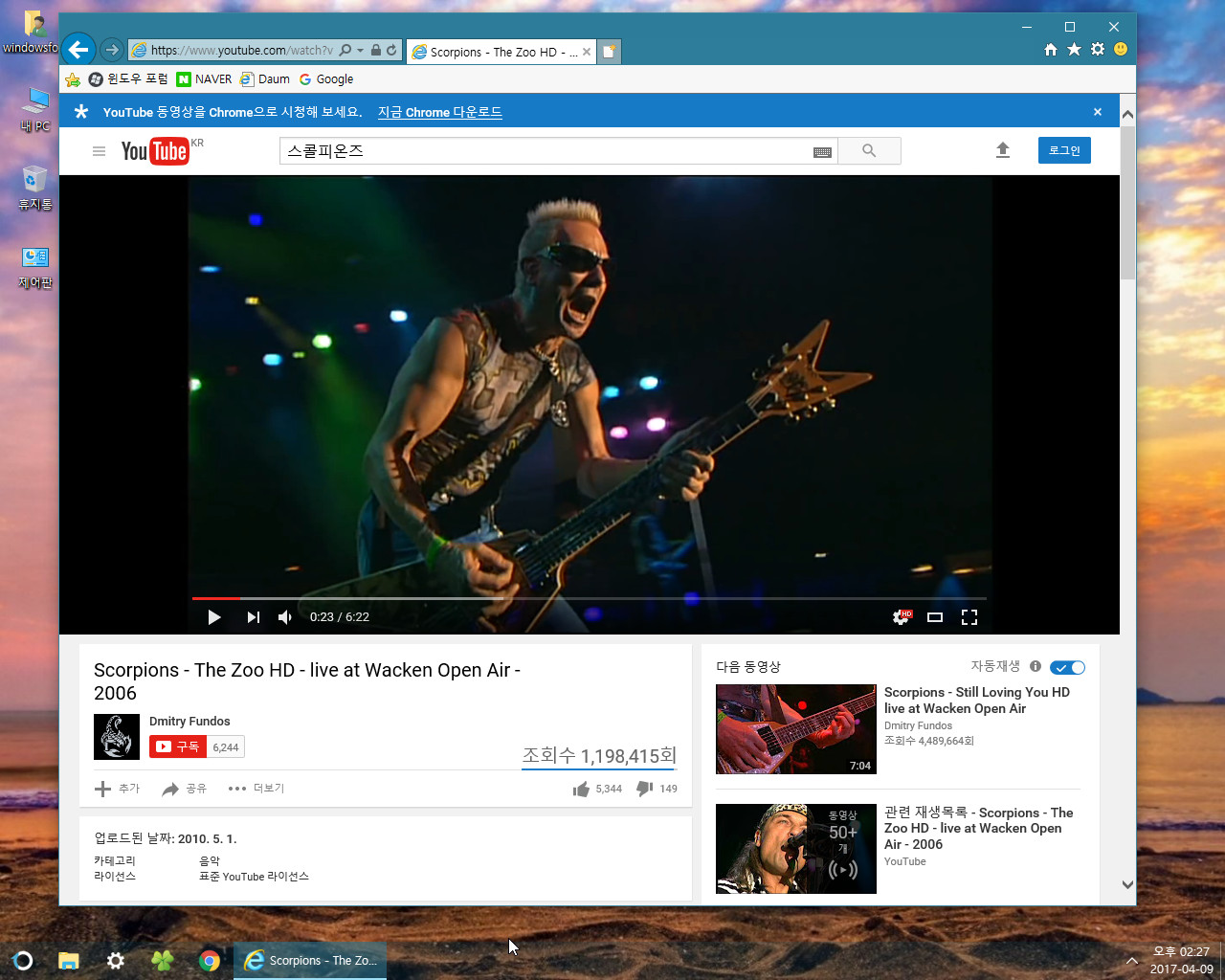Dislike the video with thumbs down
The height and width of the screenshot is (980, 1225).
click(657, 789)
